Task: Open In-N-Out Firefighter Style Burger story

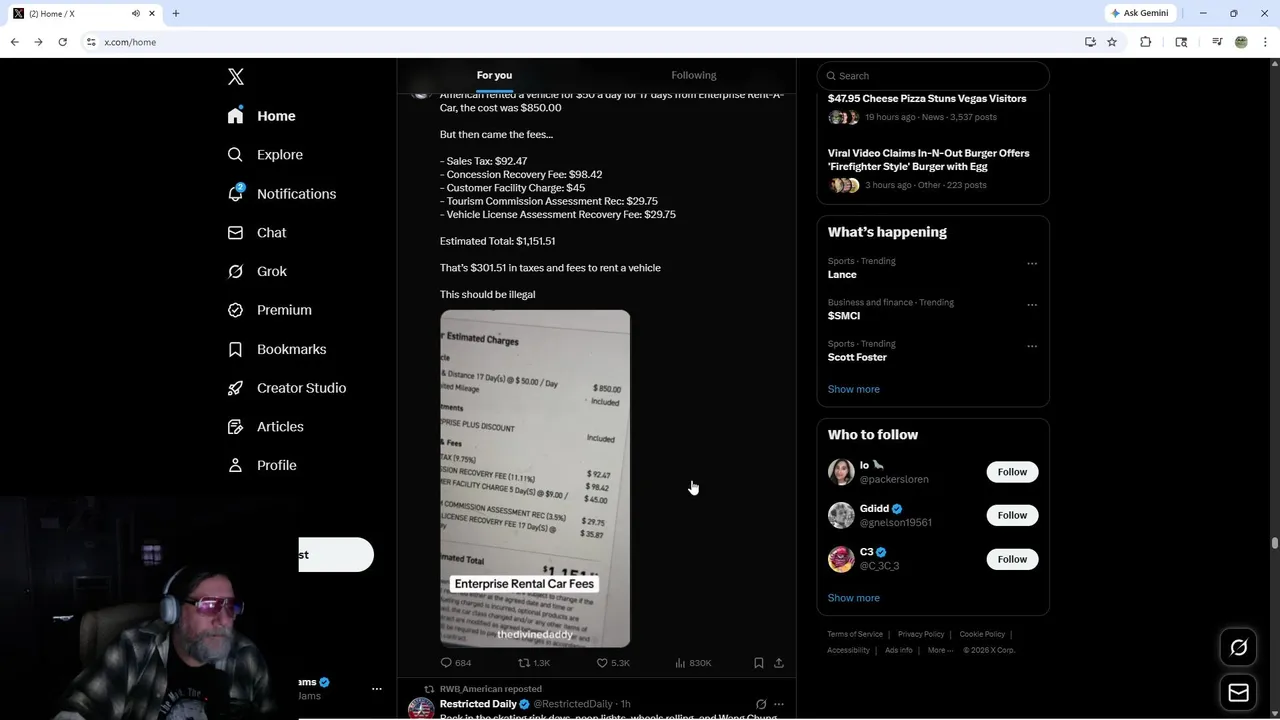Action: tap(928, 160)
